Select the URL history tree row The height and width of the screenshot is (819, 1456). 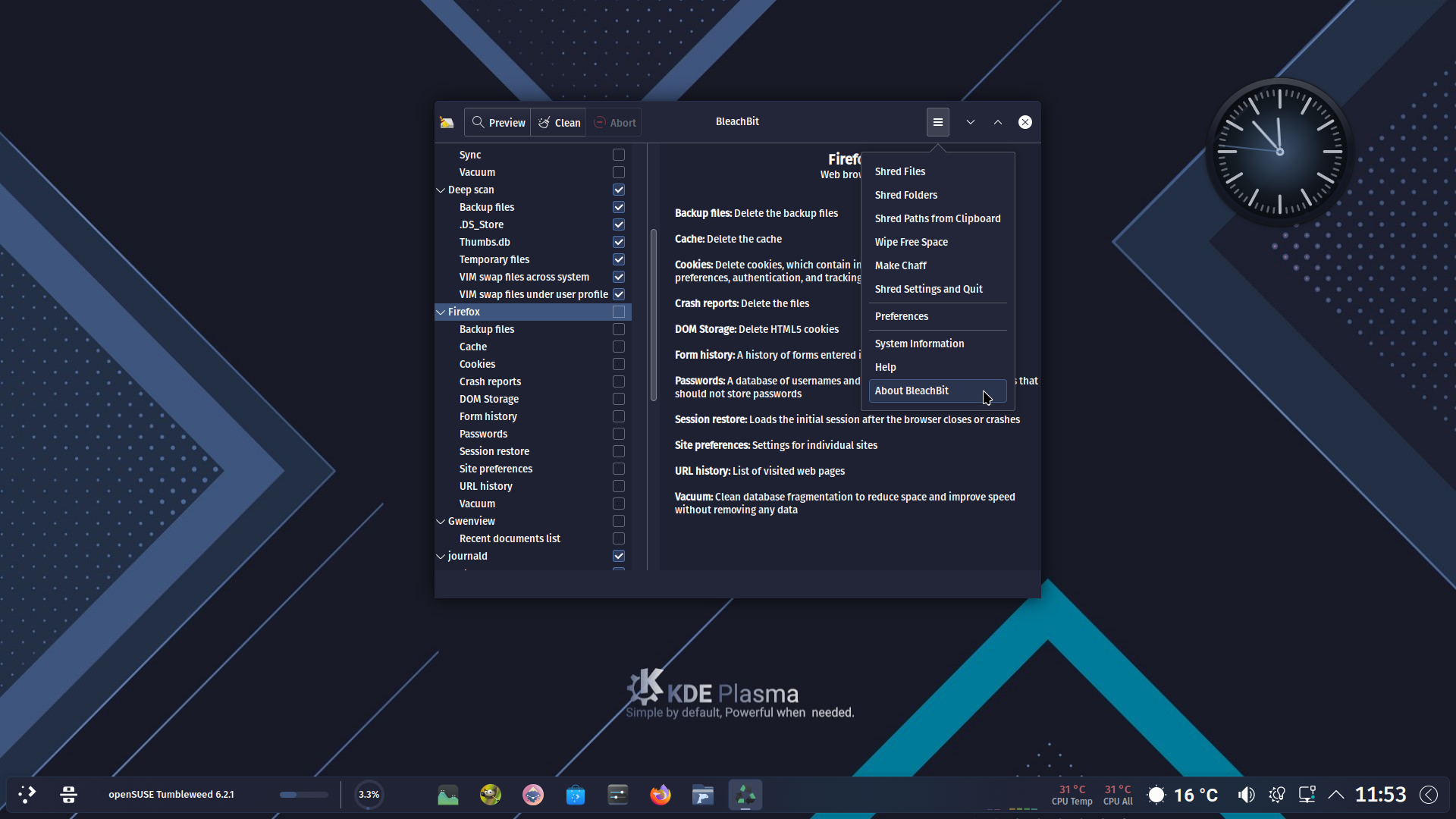click(533, 486)
